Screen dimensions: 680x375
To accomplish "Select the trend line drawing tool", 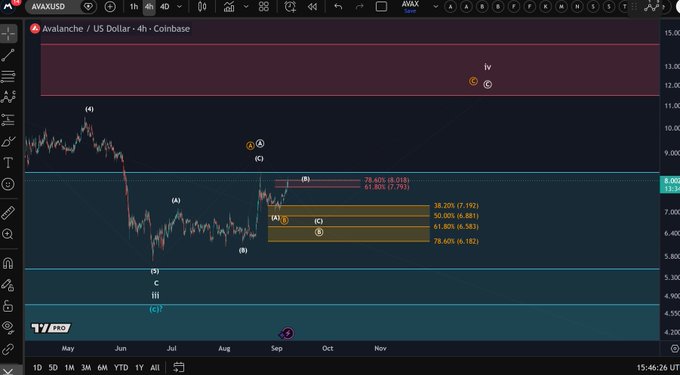I will tap(8, 55).
